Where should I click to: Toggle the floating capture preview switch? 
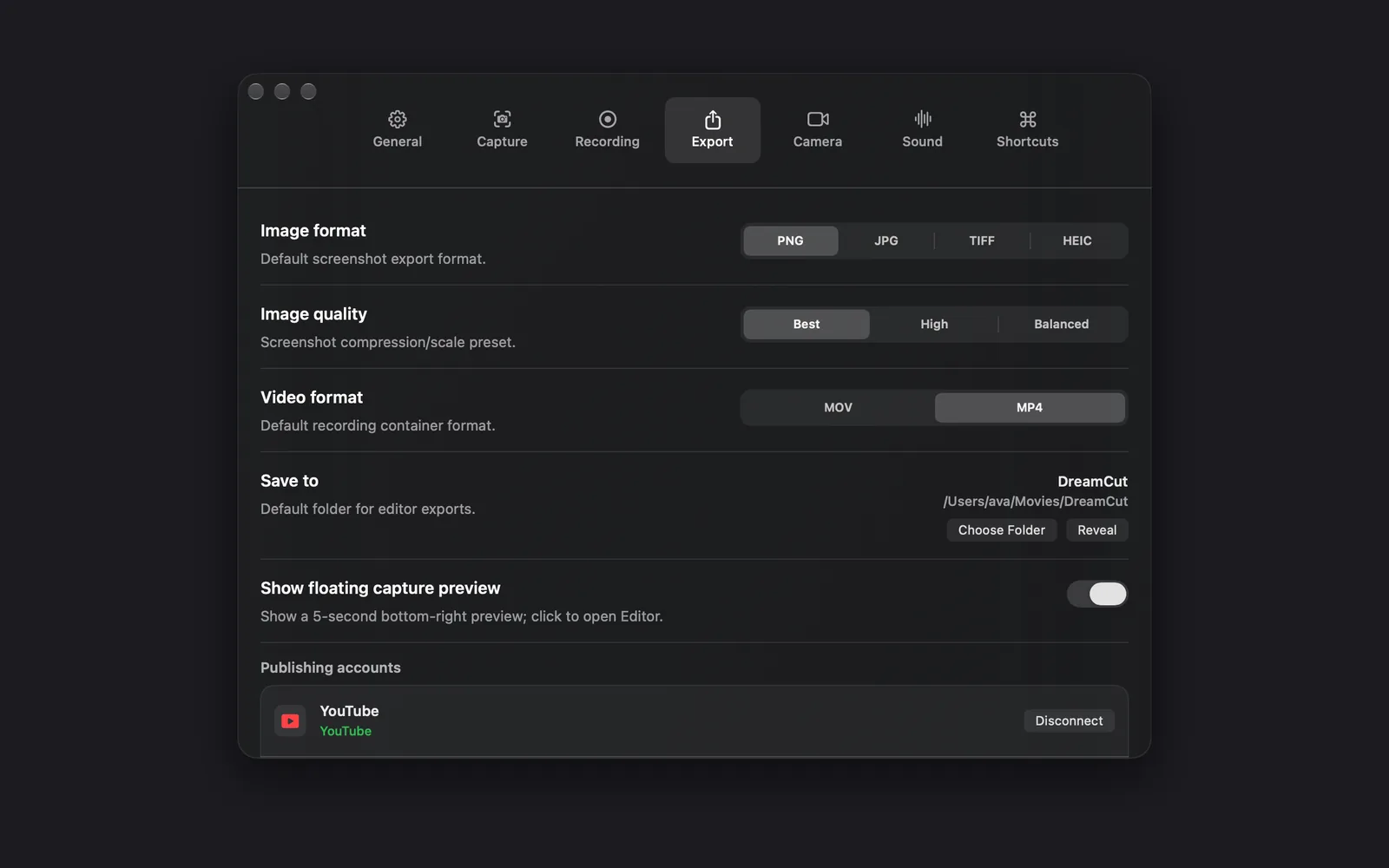click(x=1097, y=594)
